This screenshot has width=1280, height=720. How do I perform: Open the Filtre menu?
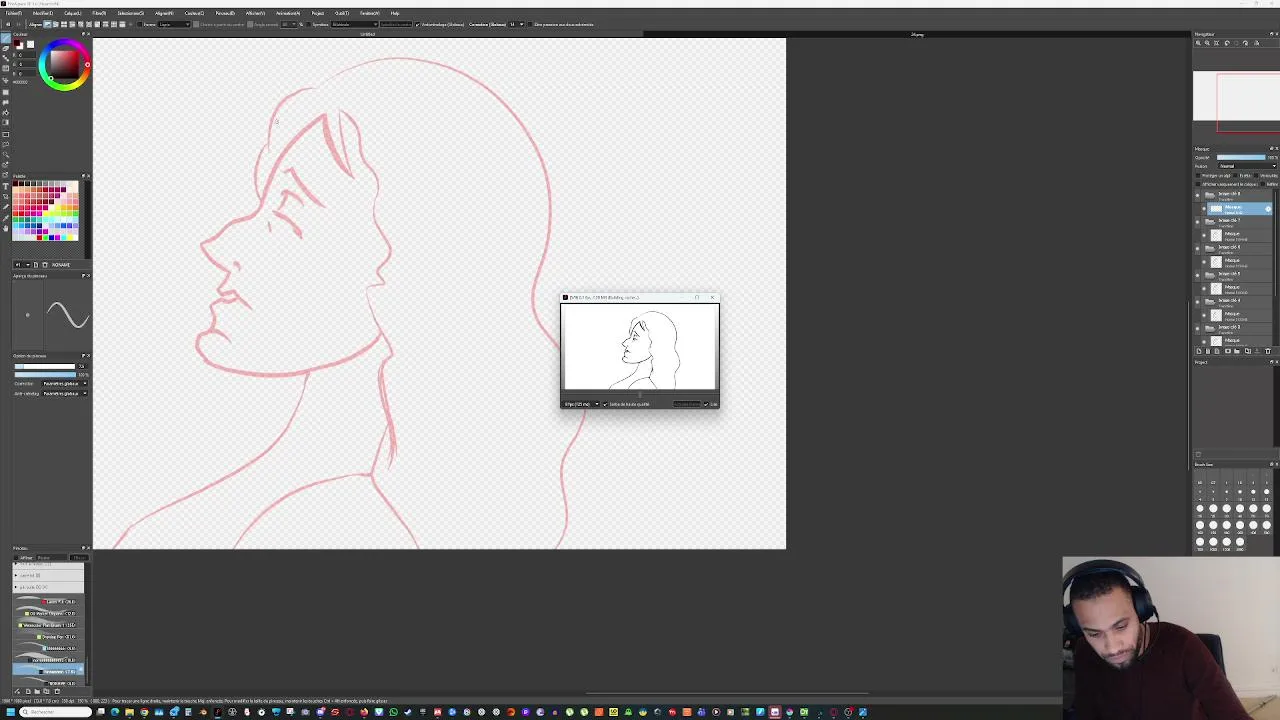(99, 13)
